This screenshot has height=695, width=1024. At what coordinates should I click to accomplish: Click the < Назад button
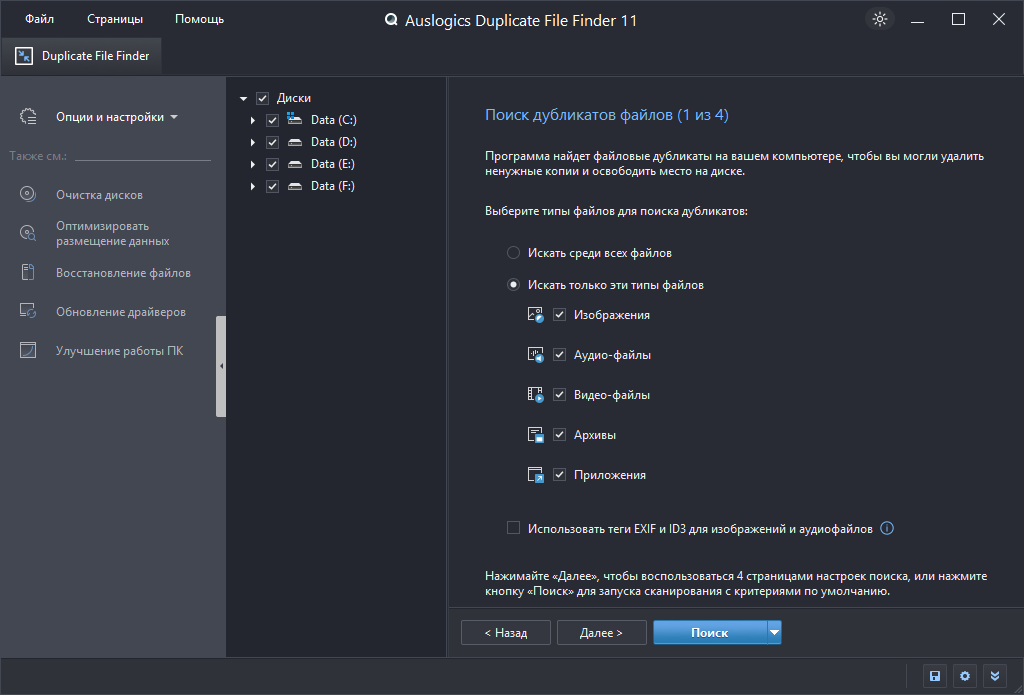505,632
